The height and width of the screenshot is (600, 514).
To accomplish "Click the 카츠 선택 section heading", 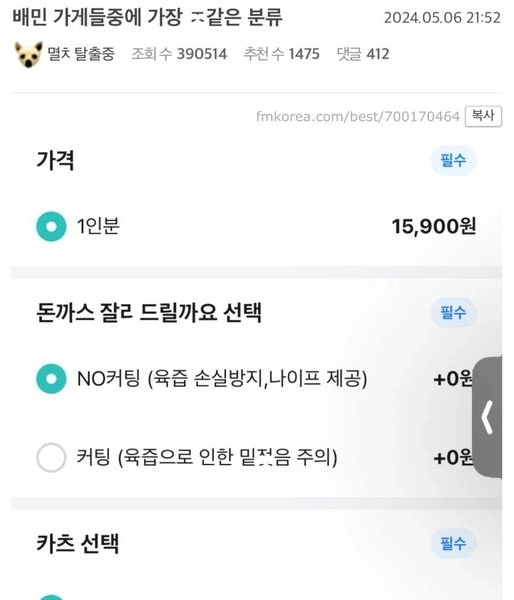I will pyautogui.click(x=78, y=543).
